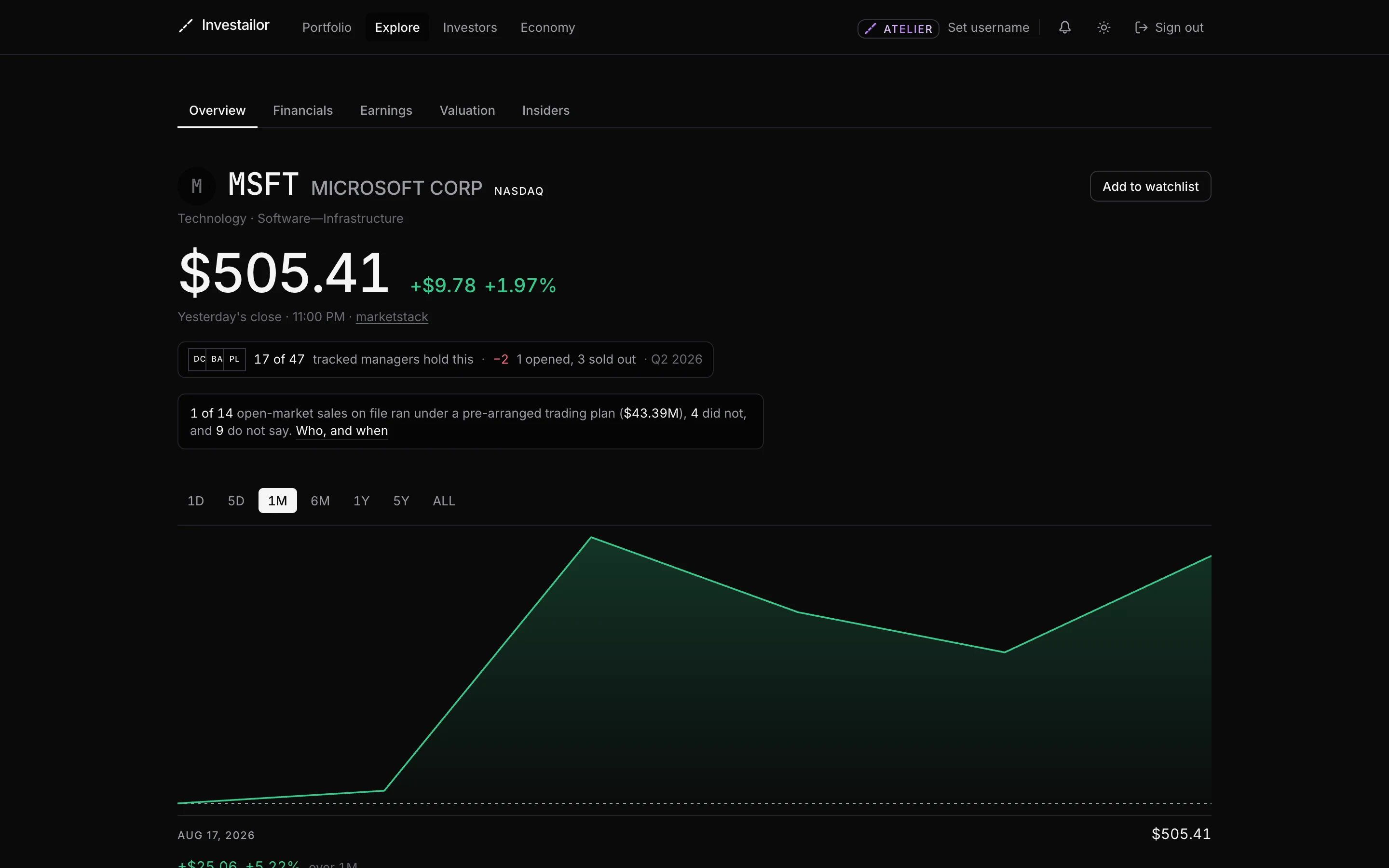
Task: Open the marketstack source link
Action: coord(392,317)
